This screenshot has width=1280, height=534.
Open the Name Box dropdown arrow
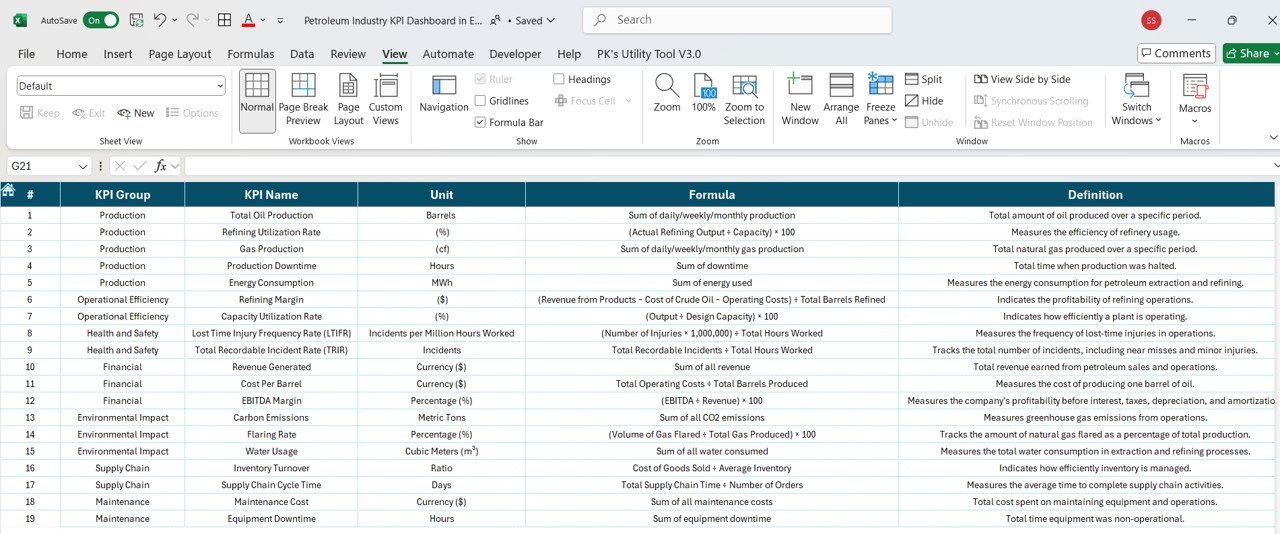(x=84, y=166)
